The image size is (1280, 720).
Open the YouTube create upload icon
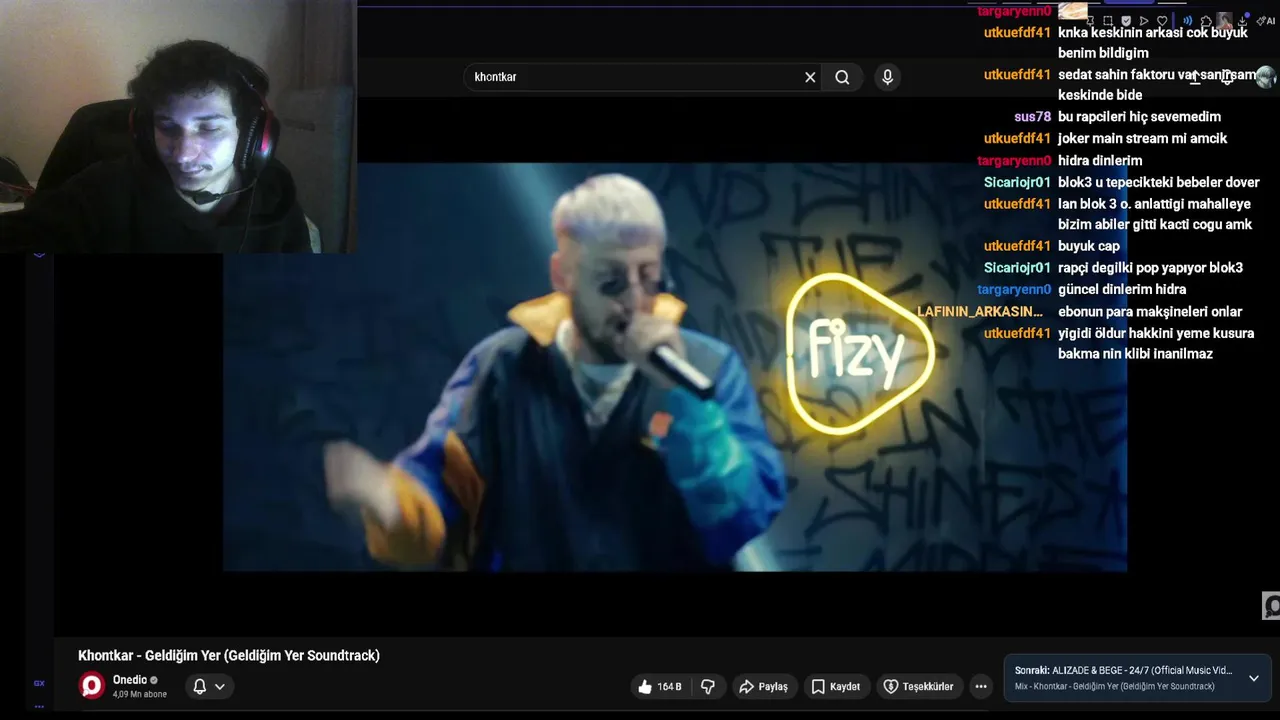pyautogui.click(x=1195, y=77)
